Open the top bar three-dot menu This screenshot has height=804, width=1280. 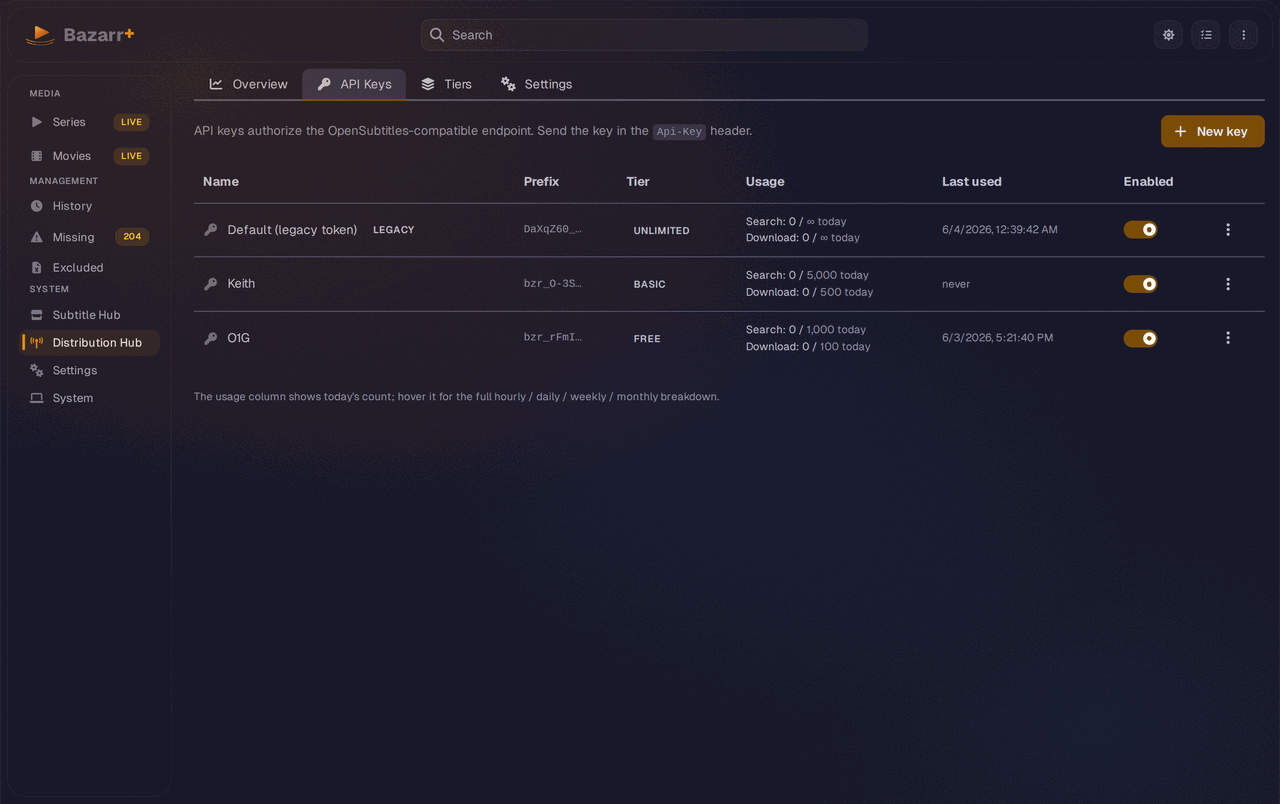click(1244, 35)
